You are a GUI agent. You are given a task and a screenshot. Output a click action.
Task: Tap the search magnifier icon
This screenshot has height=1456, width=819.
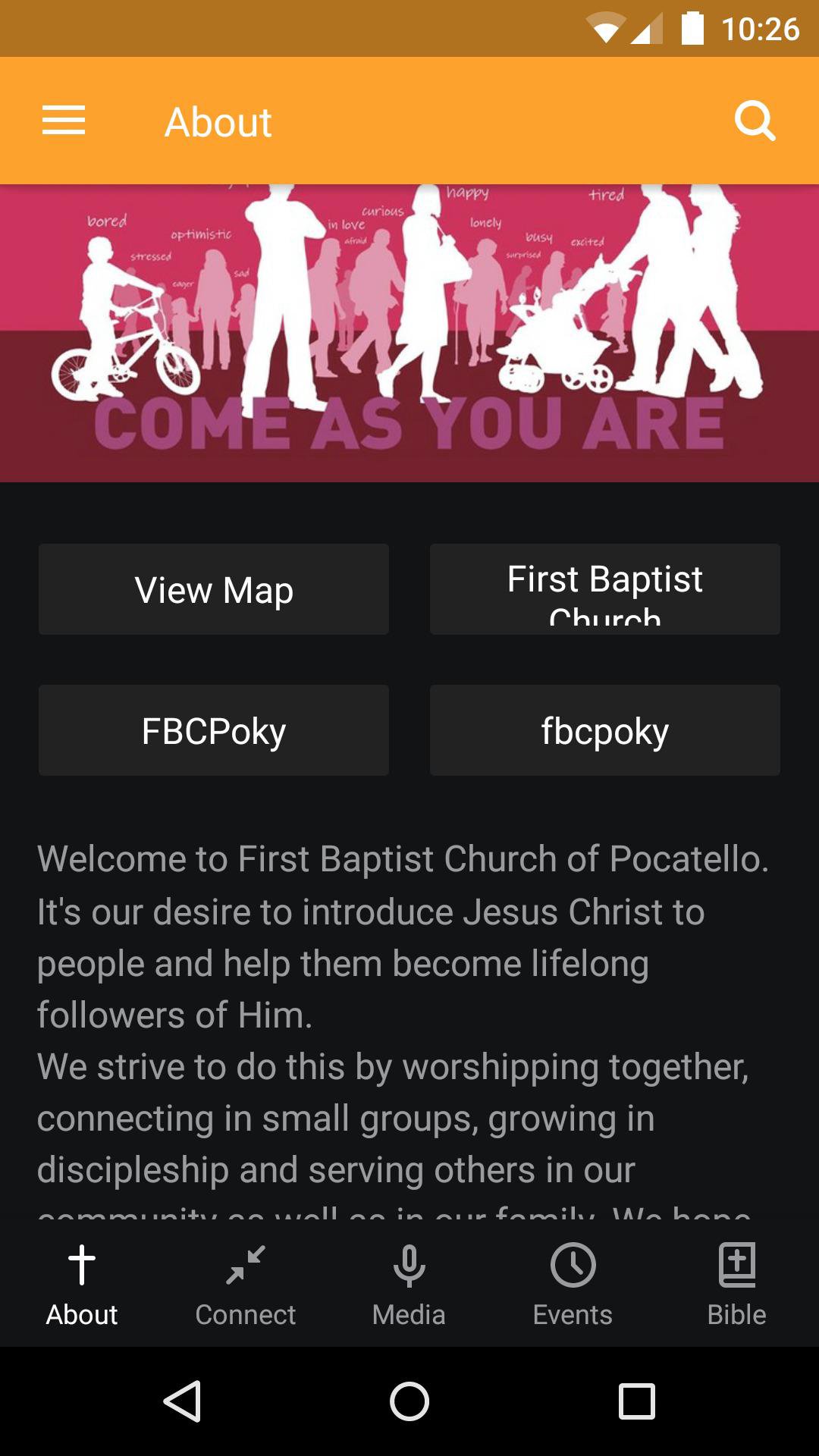point(755,121)
